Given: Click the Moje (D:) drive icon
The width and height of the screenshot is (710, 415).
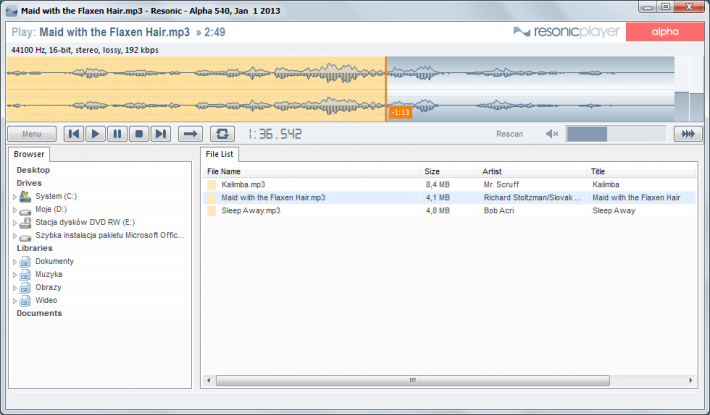Looking at the screenshot, I should (x=25, y=210).
